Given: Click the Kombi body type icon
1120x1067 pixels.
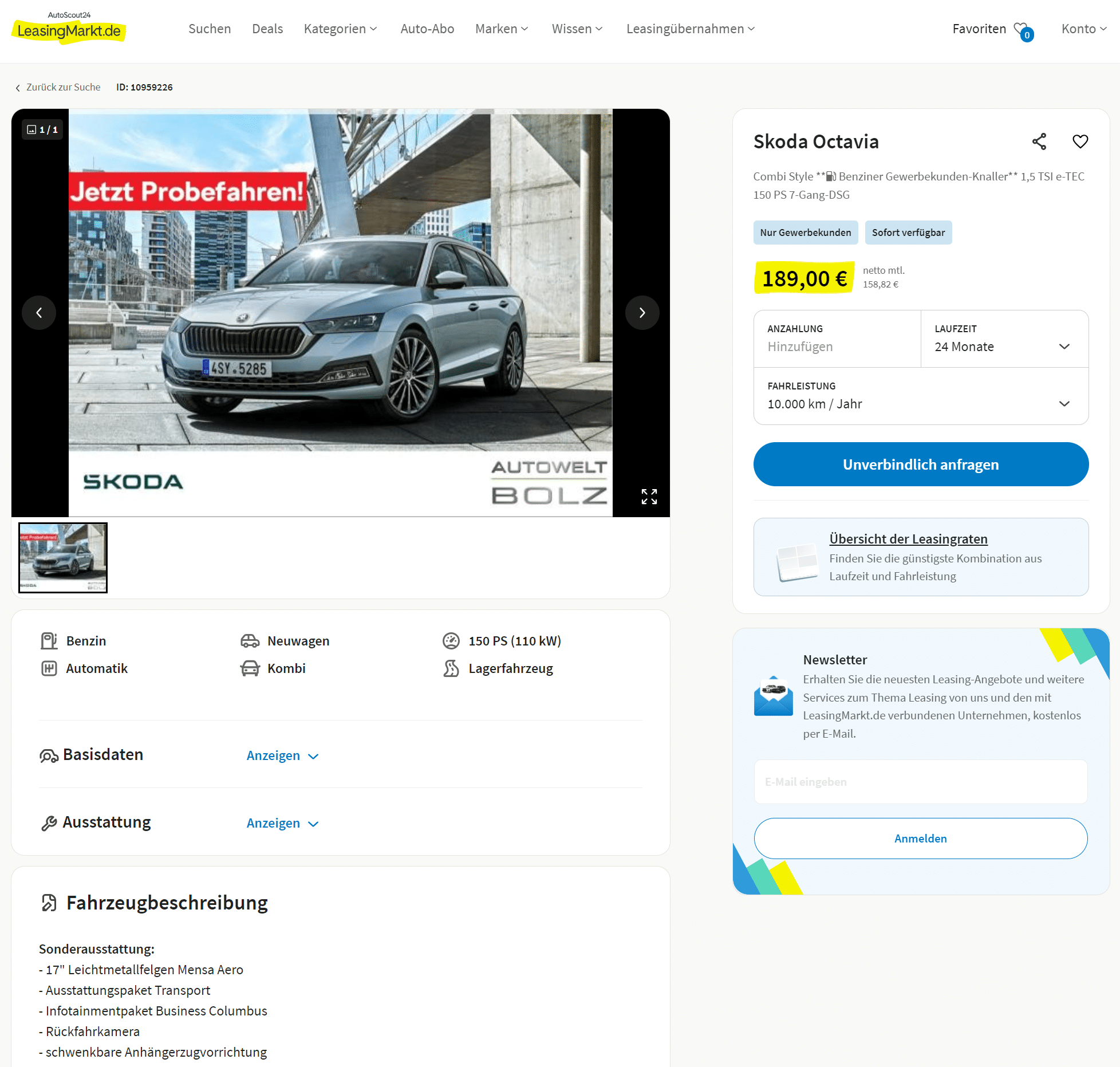Looking at the screenshot, I should pyautogui.click(x=250, y=668).
